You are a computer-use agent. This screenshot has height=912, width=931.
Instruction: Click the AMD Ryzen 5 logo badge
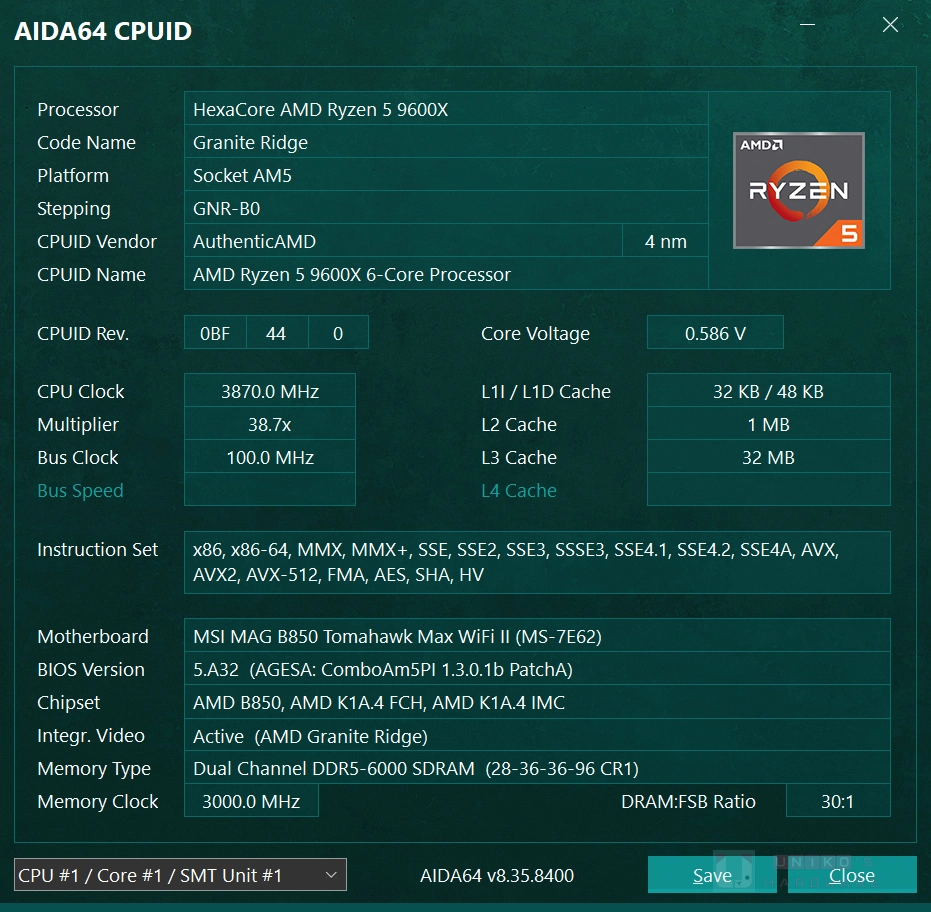(799, 190)
